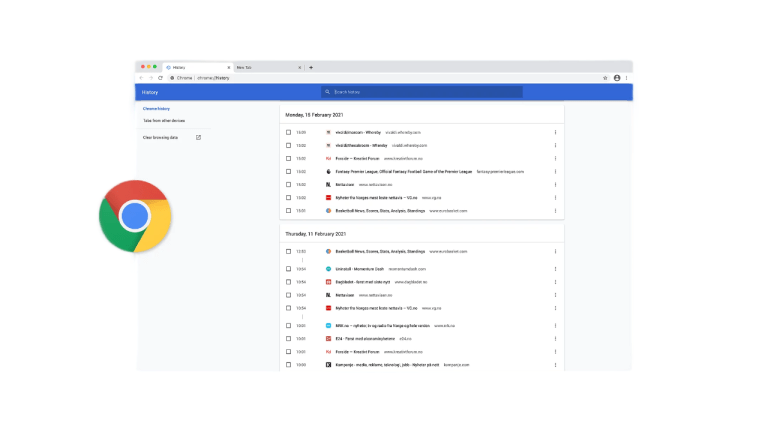This screenshot has width=768, height=432.
Task: Reload the History page
Action: click(160, 78)
